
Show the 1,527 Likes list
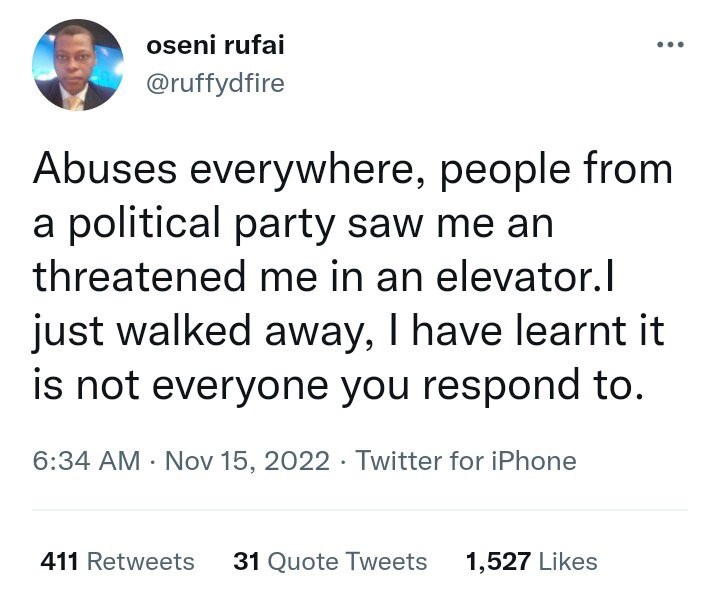tap(532, 561)
